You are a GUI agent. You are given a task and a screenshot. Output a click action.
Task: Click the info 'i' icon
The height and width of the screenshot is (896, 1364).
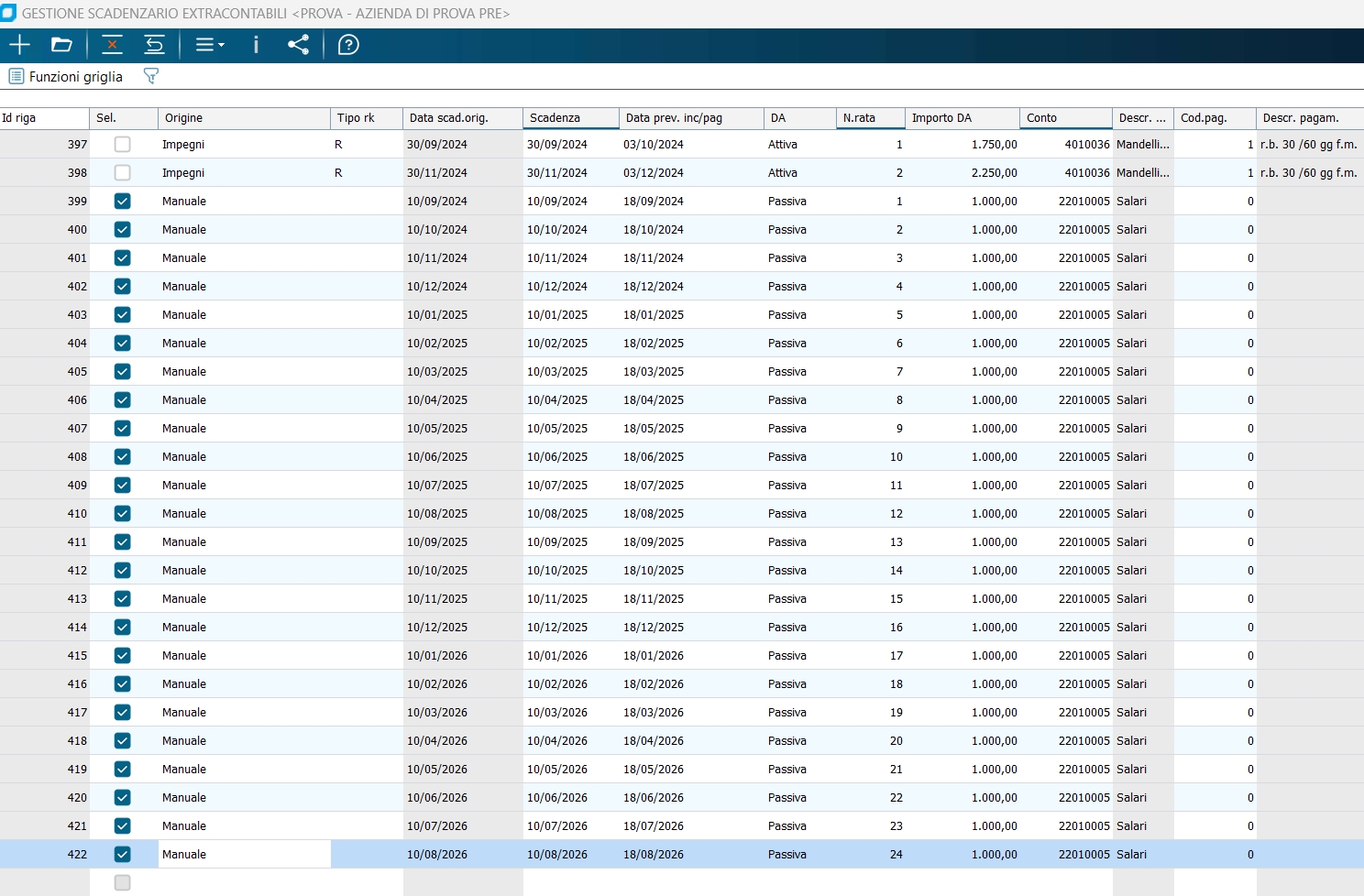(x=256, y=45)
